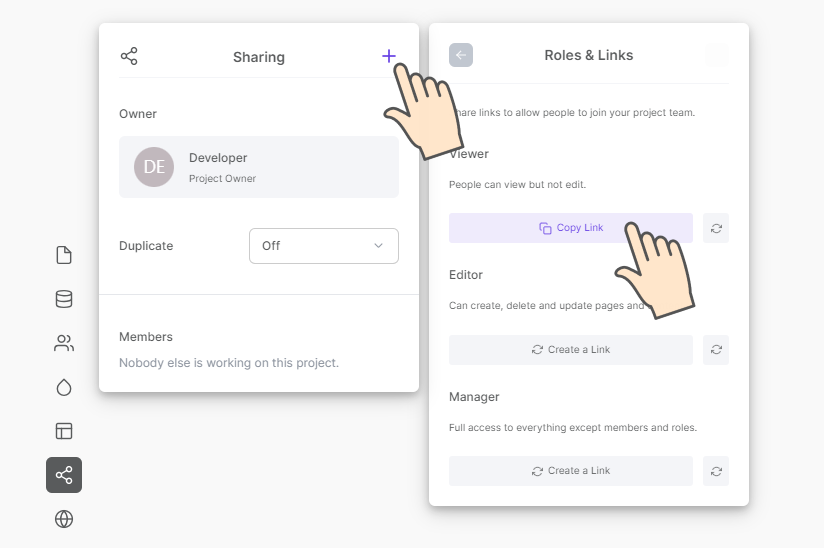This screenshot has height=548, width=824.
Task: Open the Theme droplet icon in the sidebar
Action: 64,387
